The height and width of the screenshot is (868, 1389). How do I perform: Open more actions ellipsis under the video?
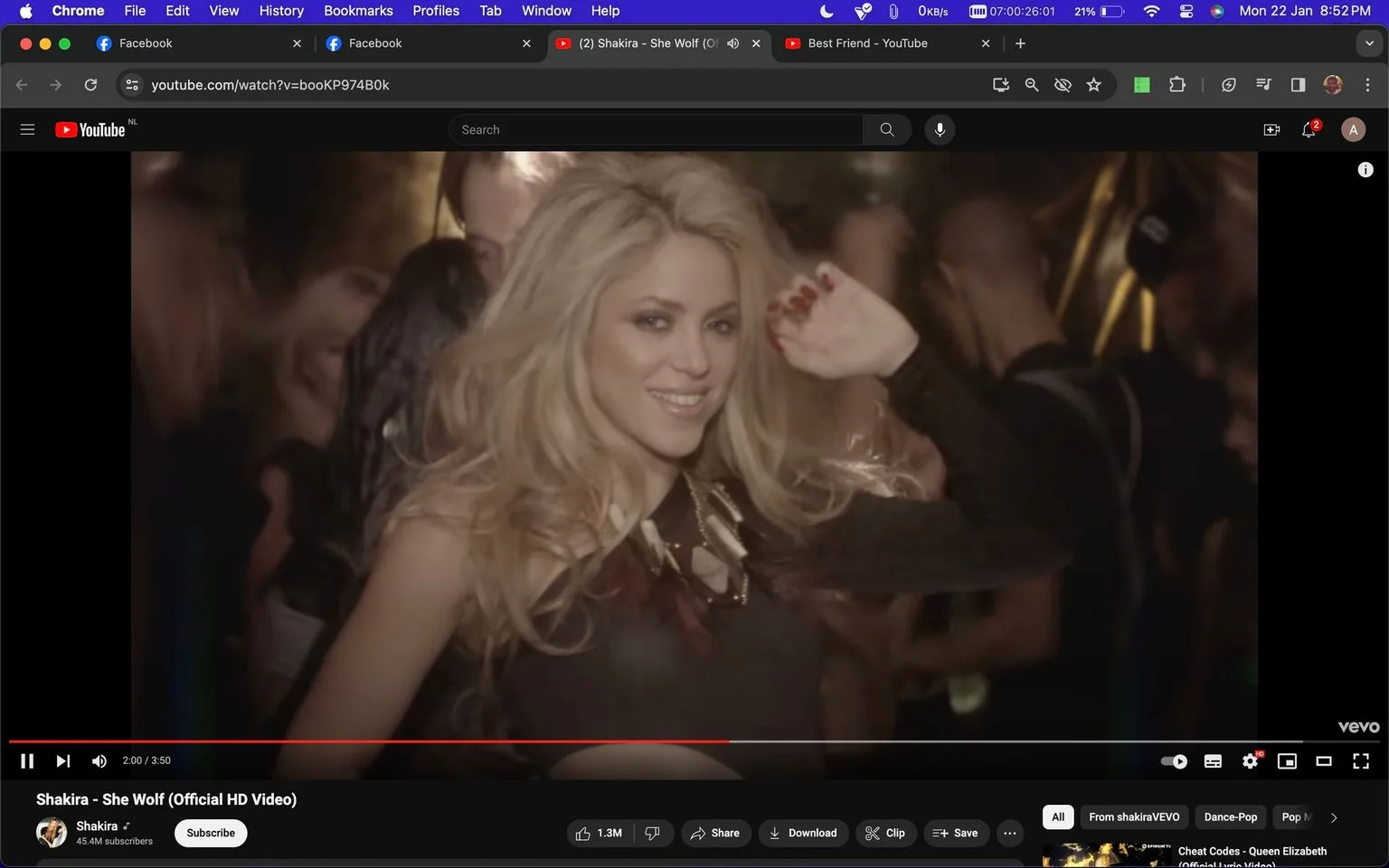(x=1010, y=833)
